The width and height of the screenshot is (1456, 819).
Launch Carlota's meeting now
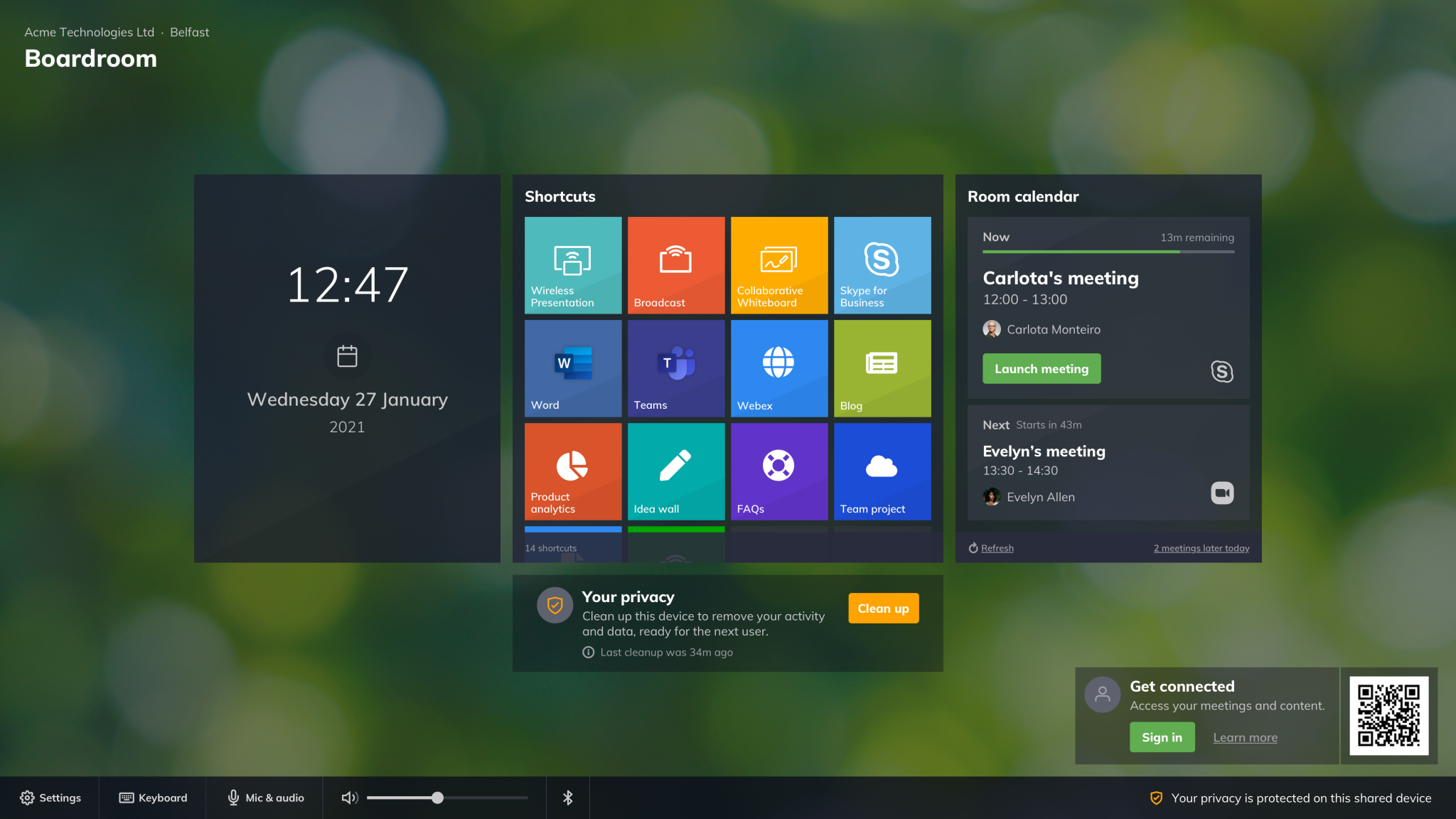(x=1041, y=368)
